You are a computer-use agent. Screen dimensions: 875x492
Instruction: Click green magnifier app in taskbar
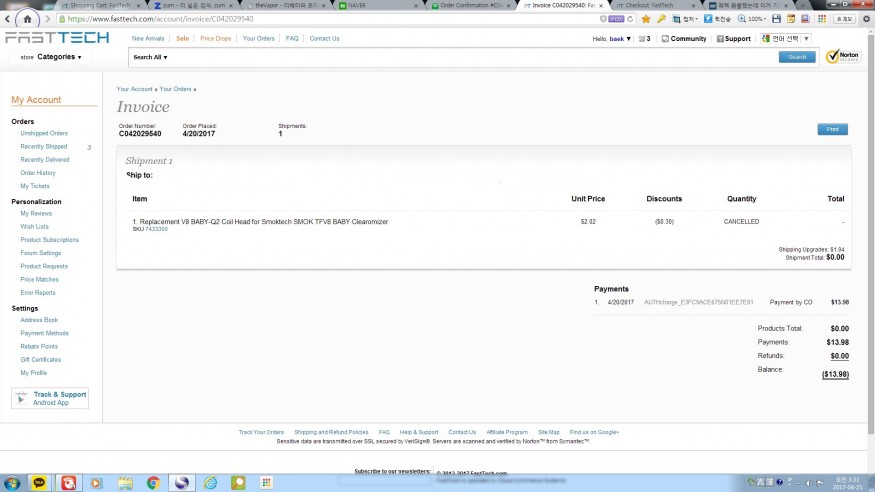[x=238, y=483]
